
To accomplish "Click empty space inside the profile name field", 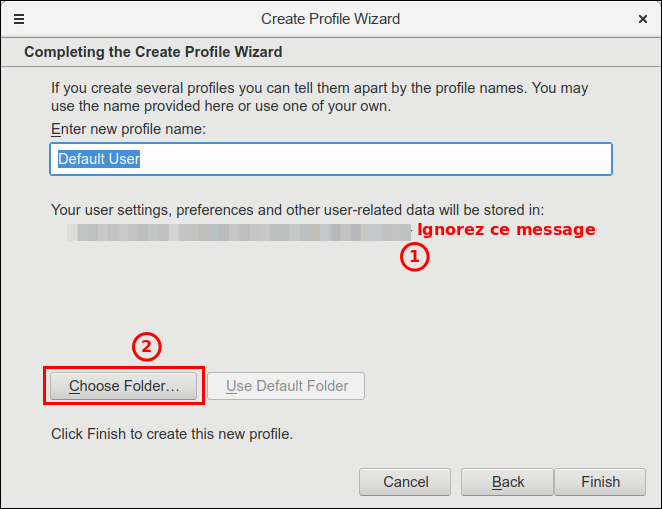I will coord(400,159).
